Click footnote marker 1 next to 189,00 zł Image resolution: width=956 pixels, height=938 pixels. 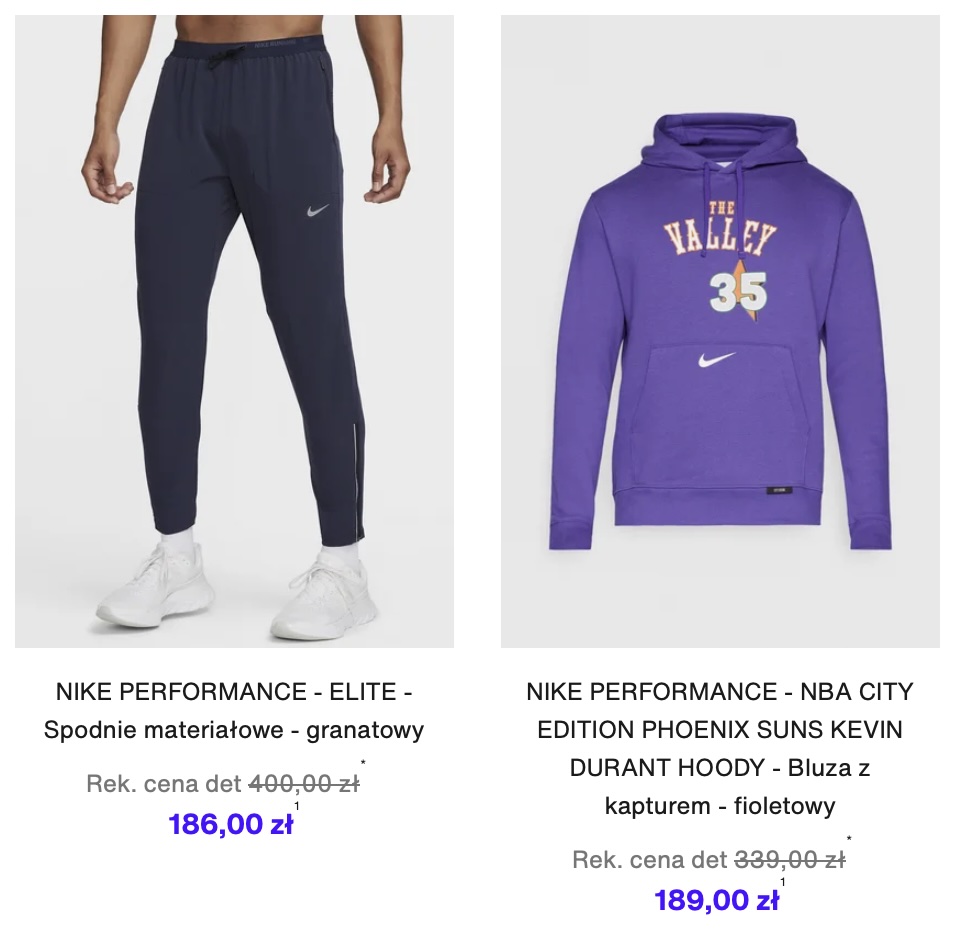pos(783,883)
